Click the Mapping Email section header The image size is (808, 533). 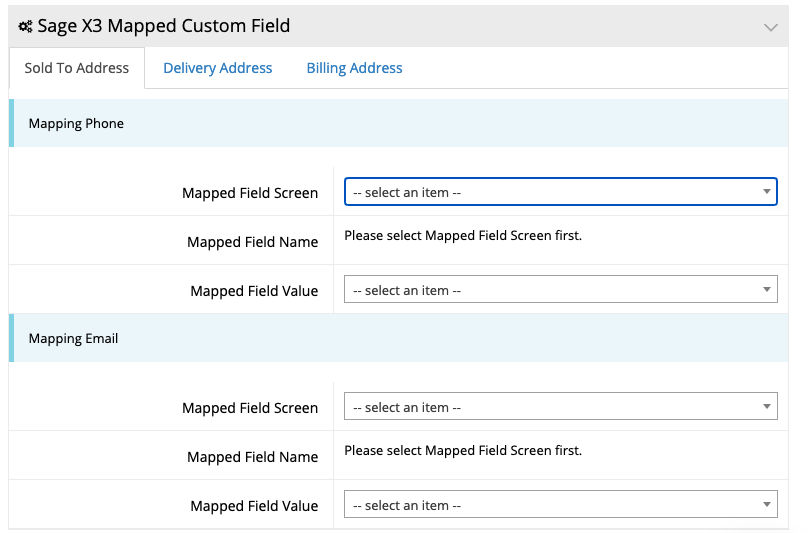tap(399, 338)
